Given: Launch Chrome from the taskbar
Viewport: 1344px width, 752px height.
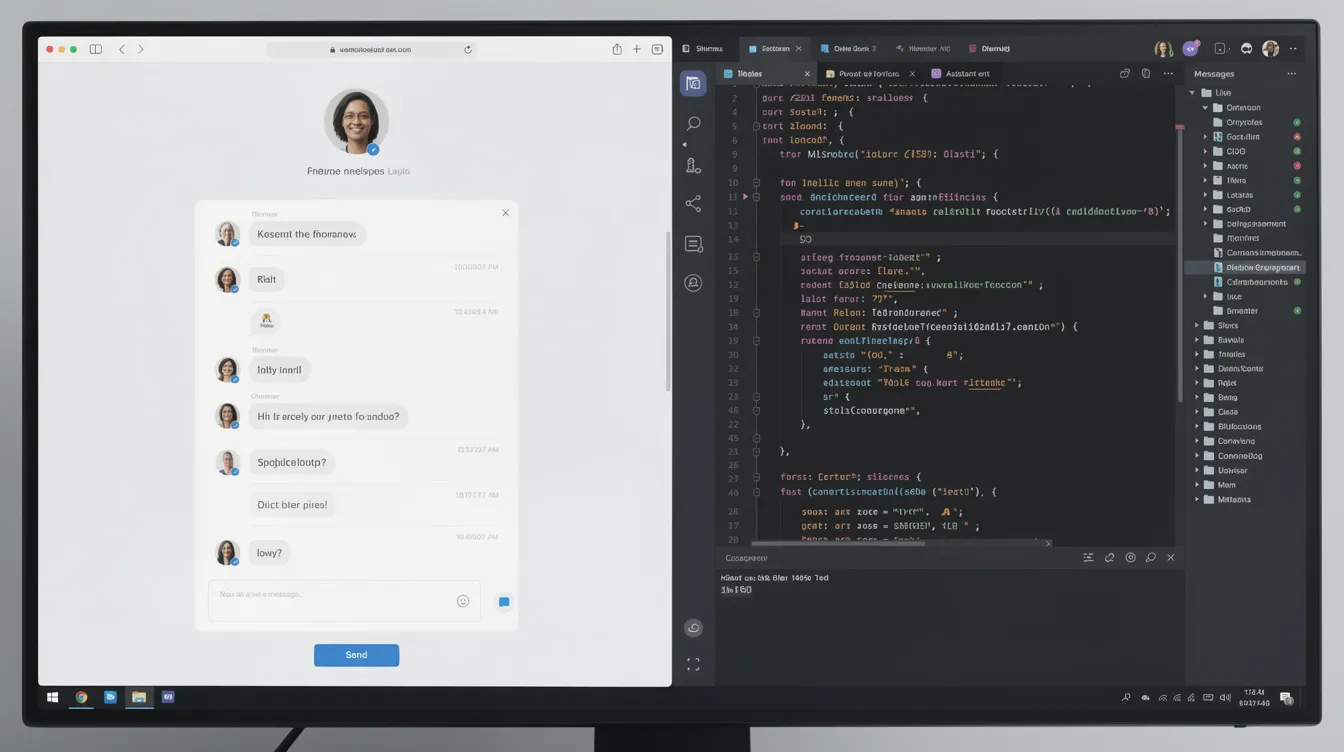Looking at the screenshot, I should click(81, 698).
